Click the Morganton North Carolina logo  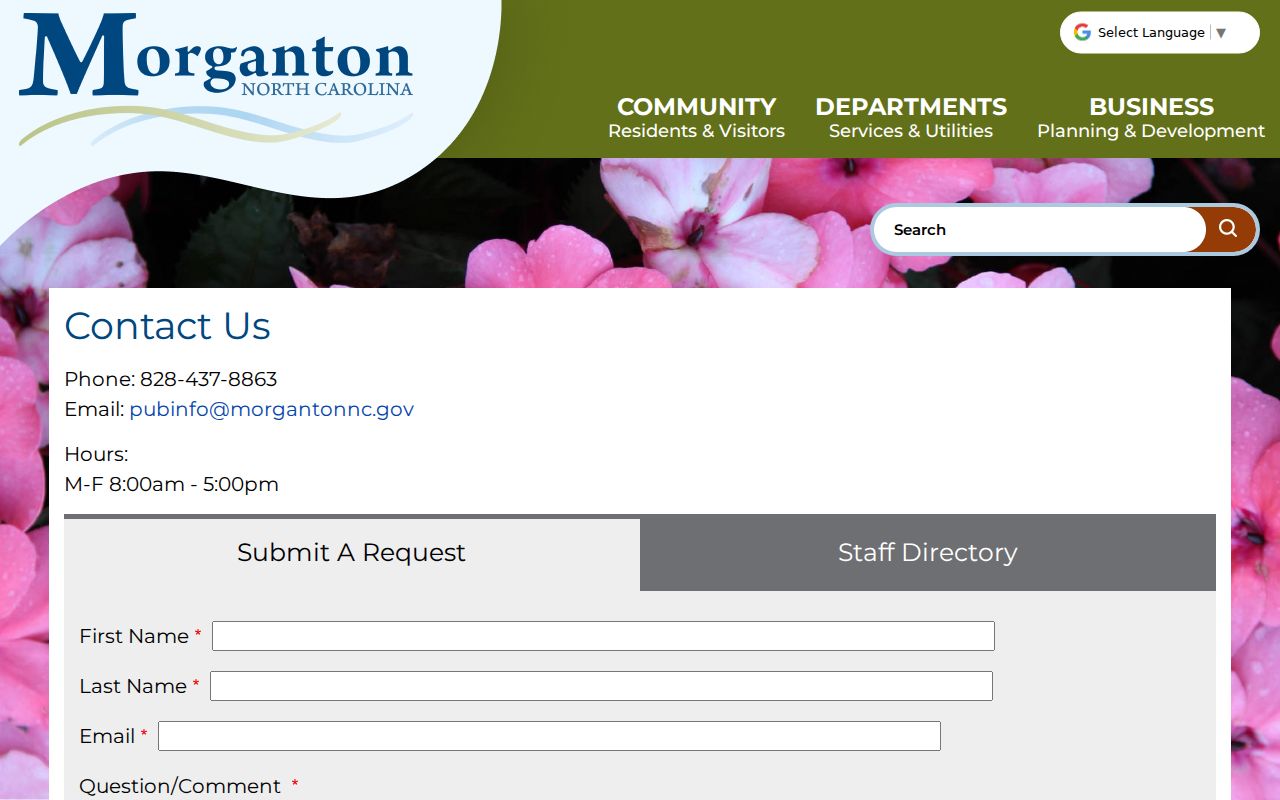tap(216, 78)
